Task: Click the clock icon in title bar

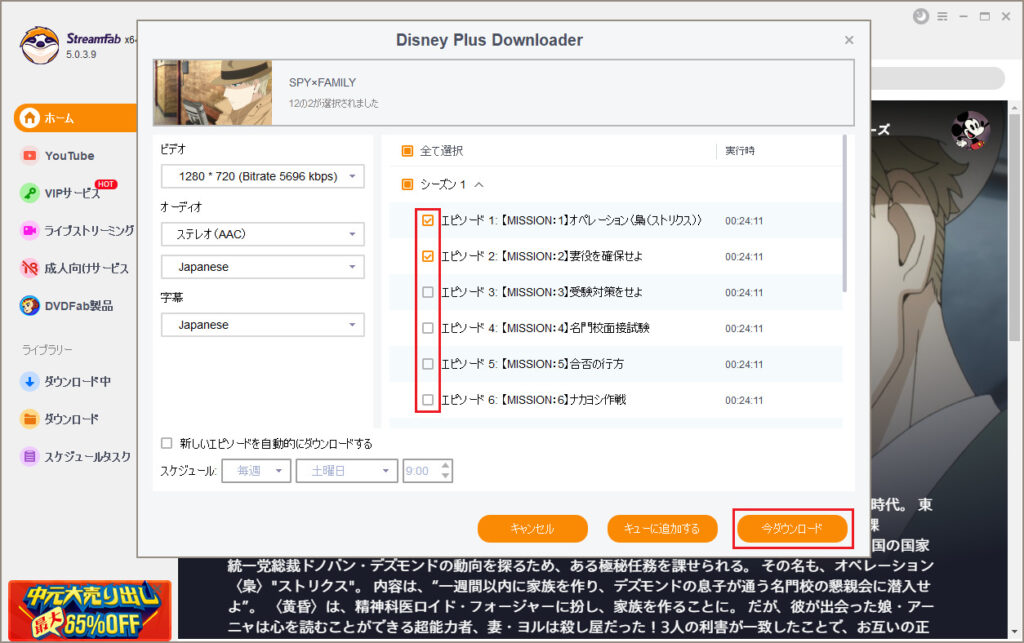Action: click(921, 16)
